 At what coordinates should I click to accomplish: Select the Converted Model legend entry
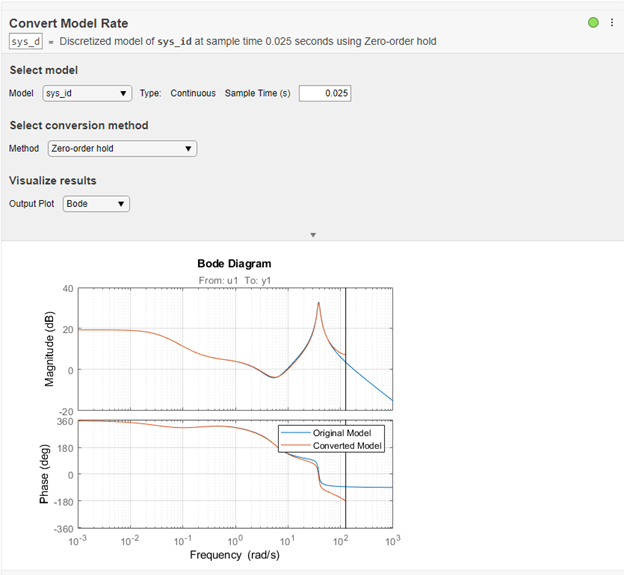click(349, 445)
